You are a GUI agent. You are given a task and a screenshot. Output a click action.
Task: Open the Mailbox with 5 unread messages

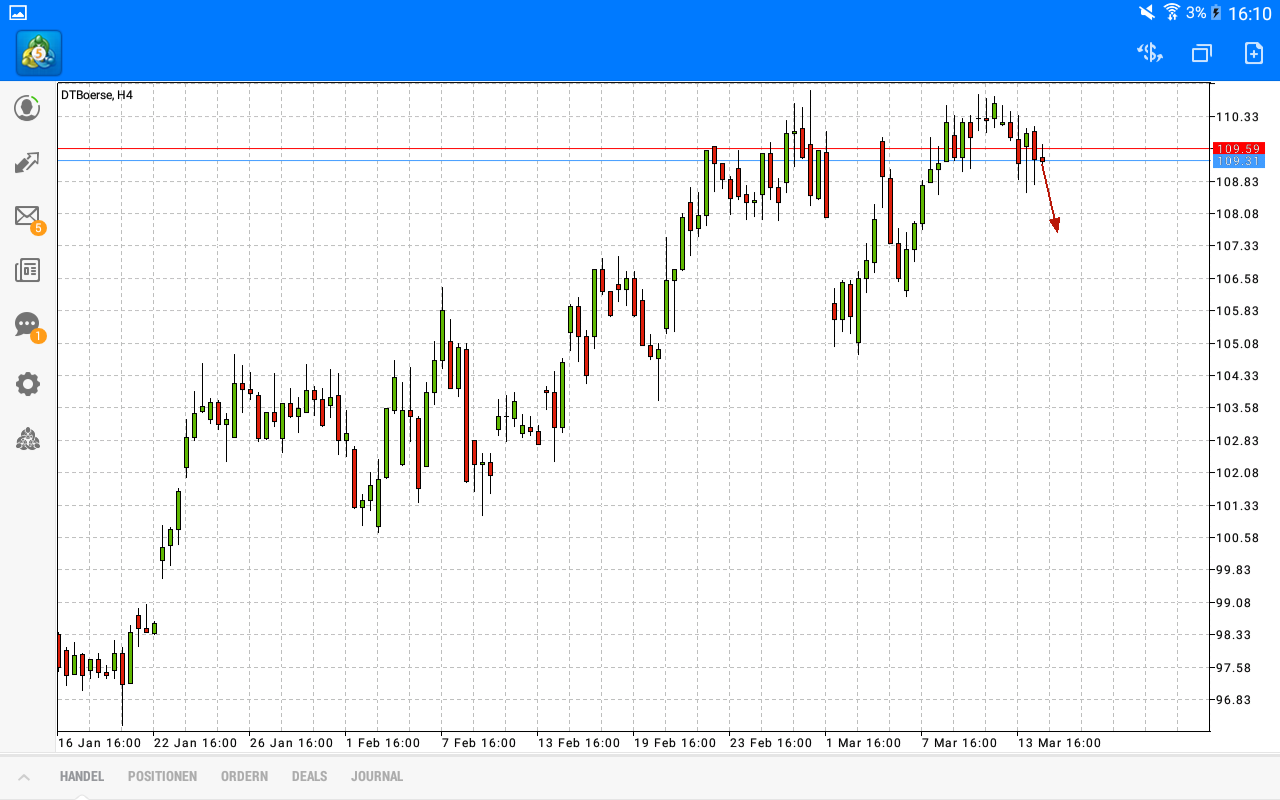[x=27, y=216]
